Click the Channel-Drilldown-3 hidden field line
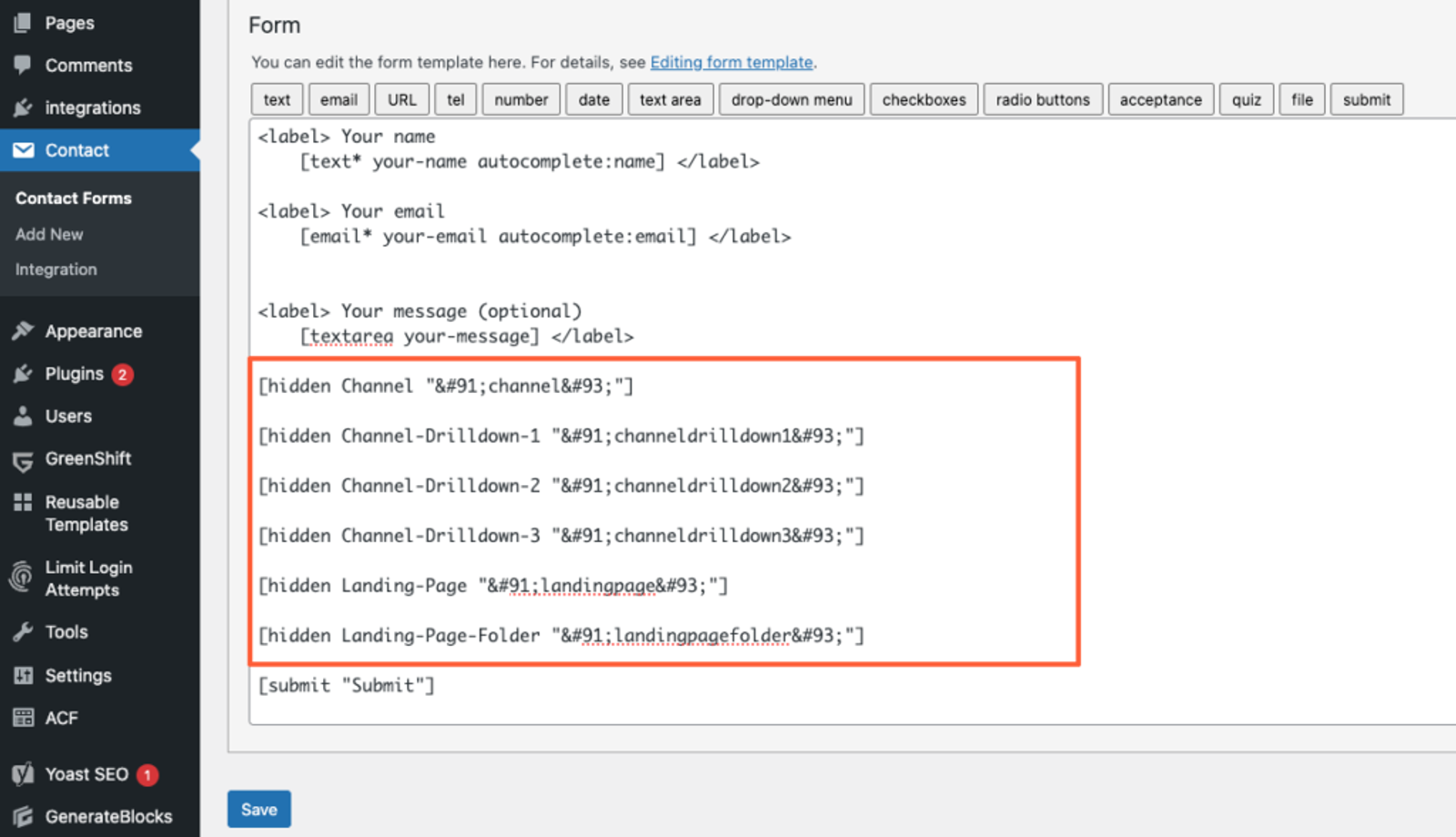 point(561,536)
